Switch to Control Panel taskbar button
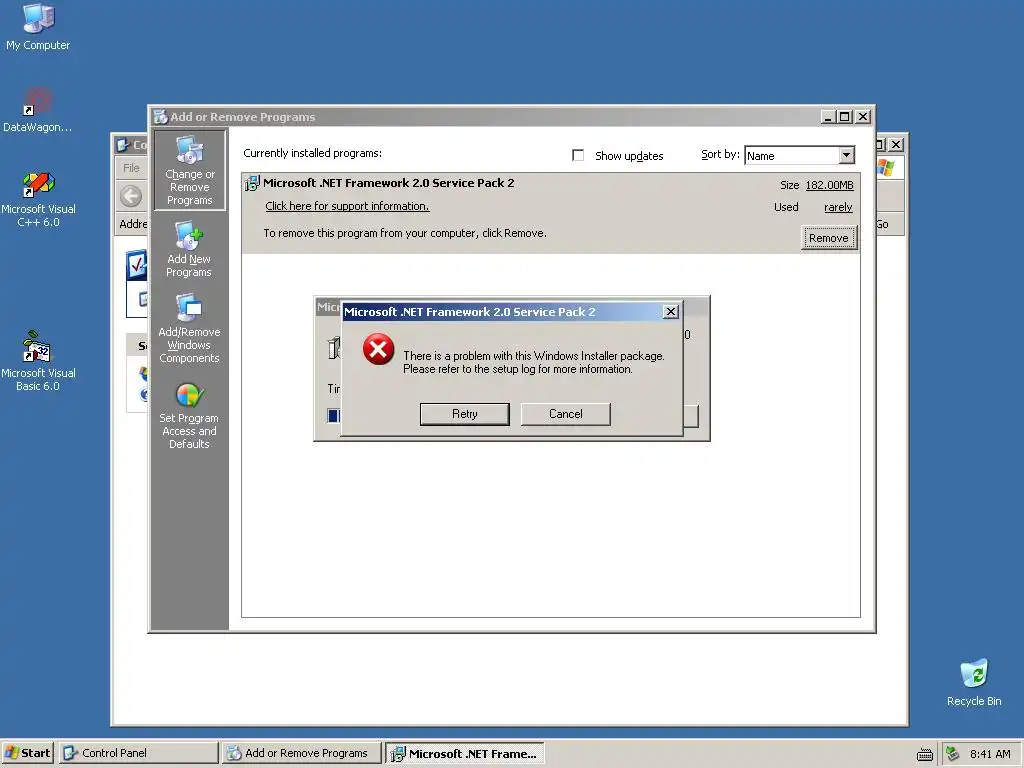 pyautogui.click(x=138, y=753)
